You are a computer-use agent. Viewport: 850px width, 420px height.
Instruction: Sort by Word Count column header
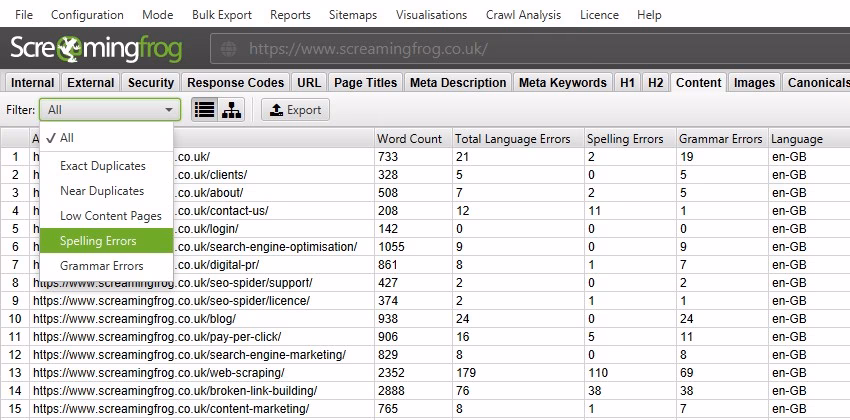[409, 139]
